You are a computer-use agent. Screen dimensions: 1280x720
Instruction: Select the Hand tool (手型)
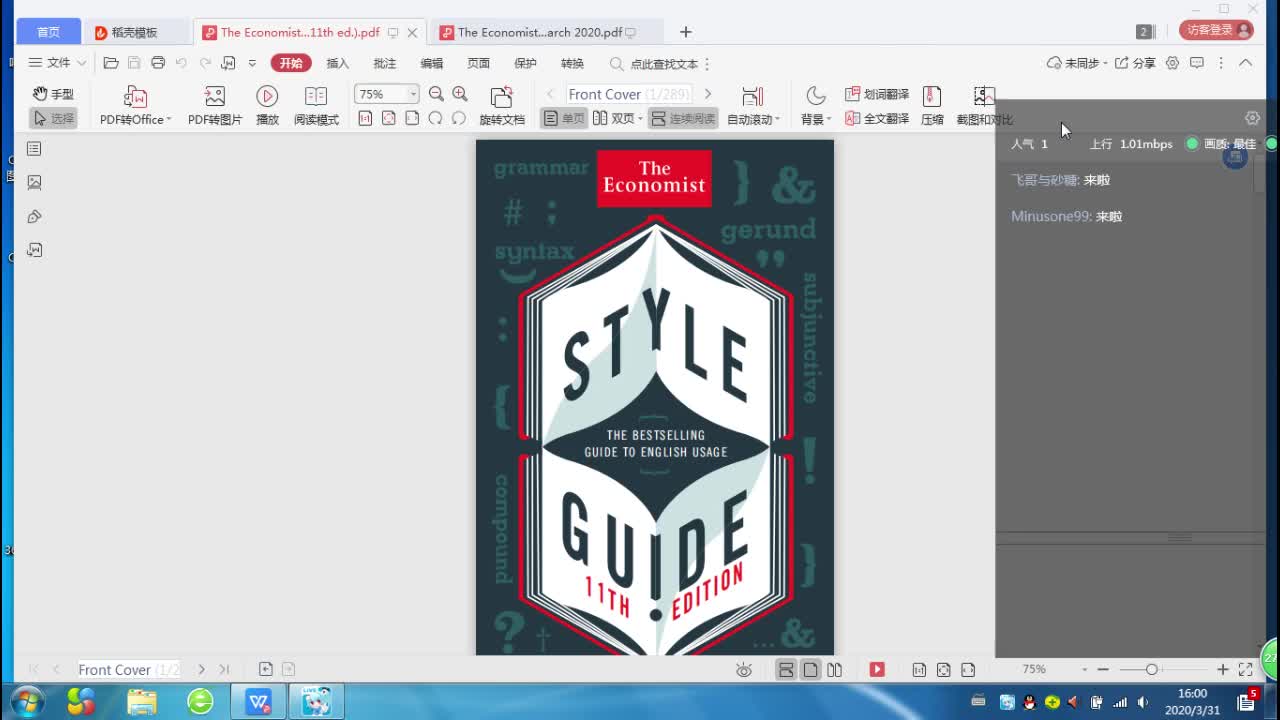point(53,94)
